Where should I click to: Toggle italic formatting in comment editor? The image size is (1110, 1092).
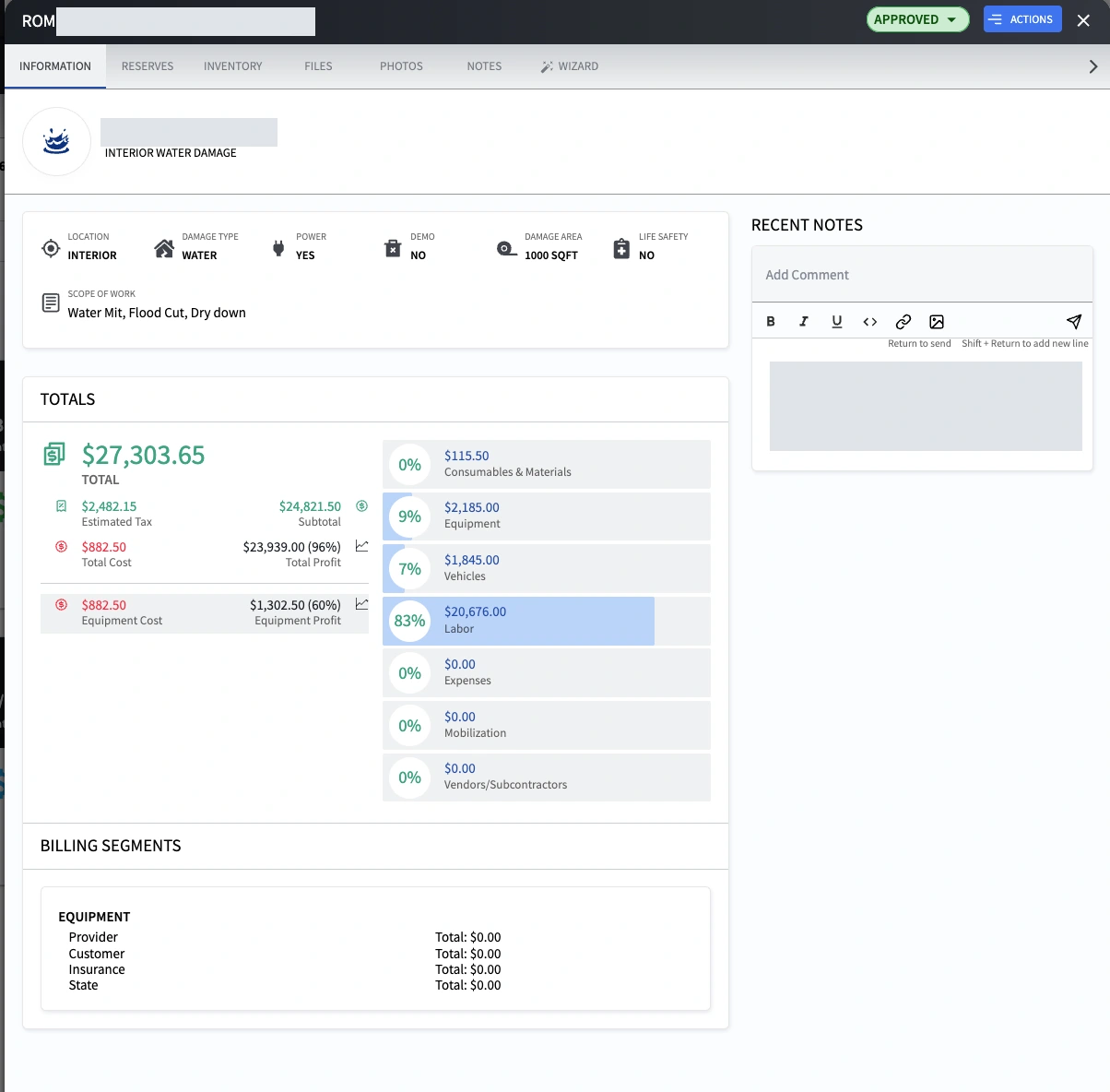[x=804, y=322]
